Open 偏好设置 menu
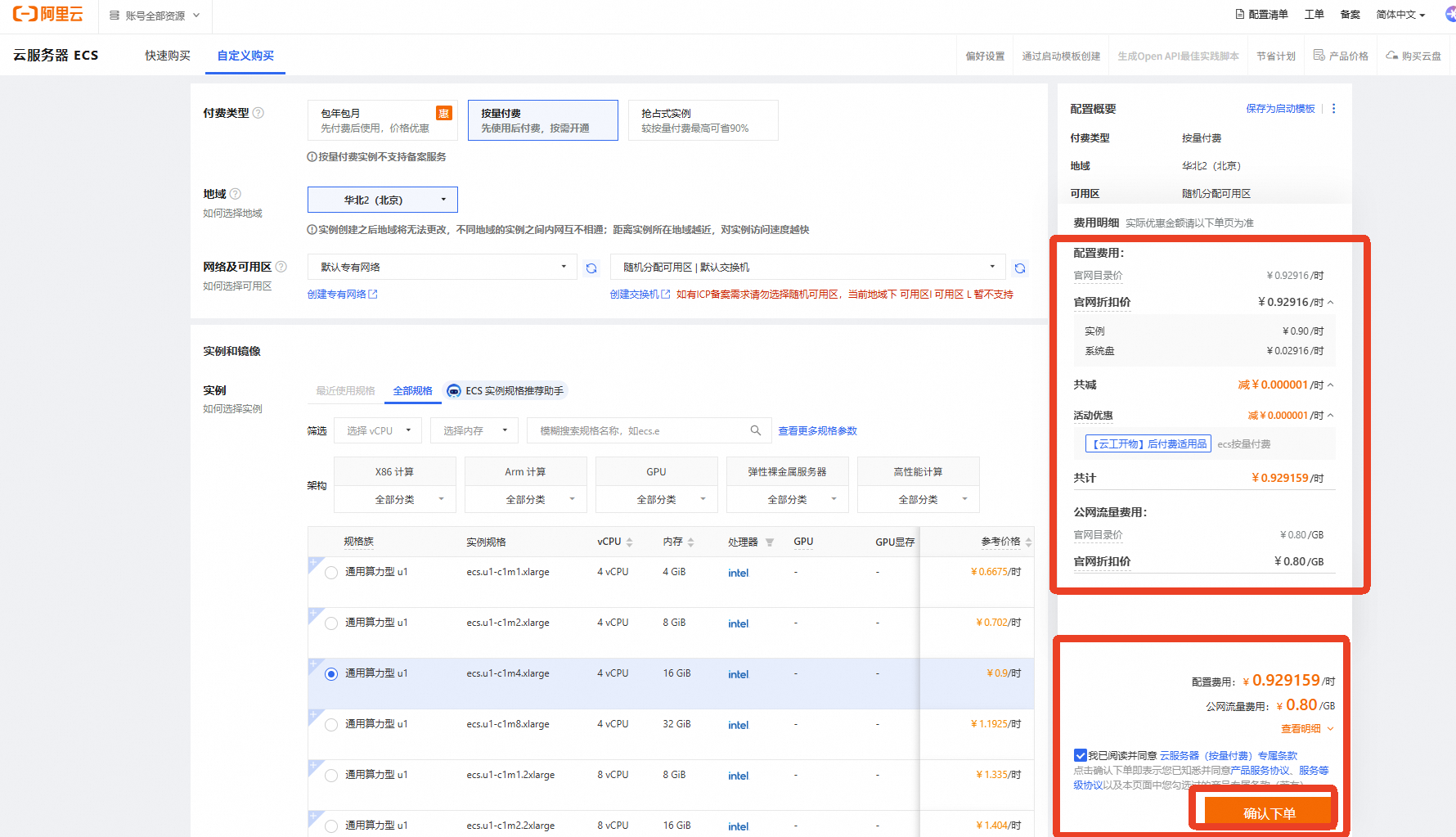The image size is (1456, 837). click(985, 56)
